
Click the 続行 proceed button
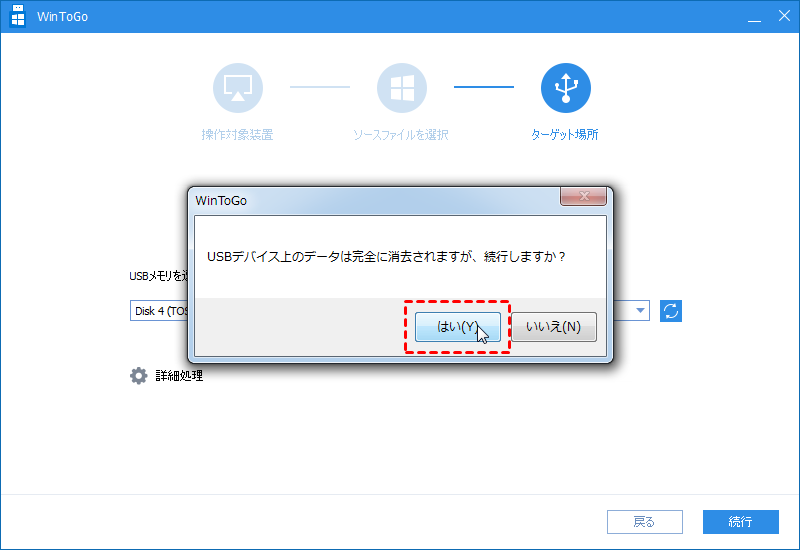[741, 522]
